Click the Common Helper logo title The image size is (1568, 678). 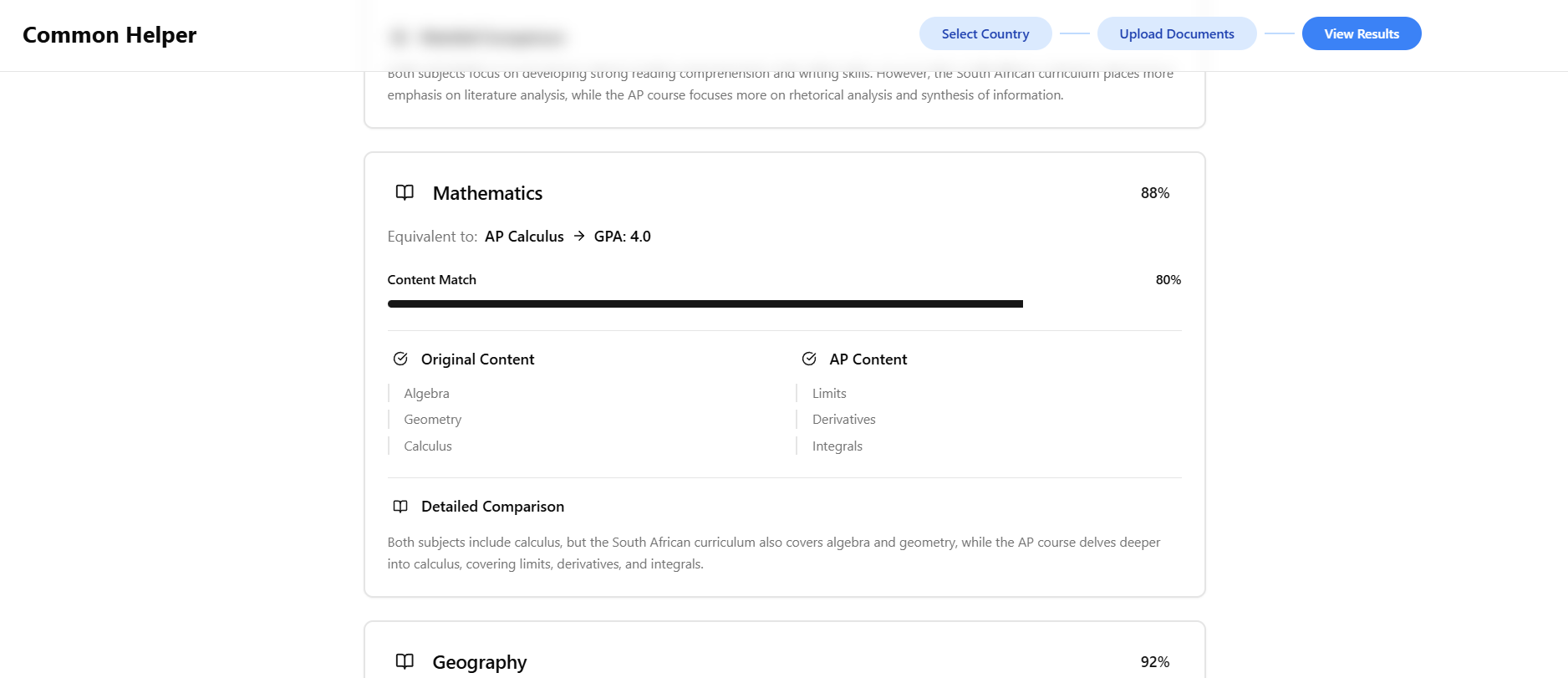point(109,35)
